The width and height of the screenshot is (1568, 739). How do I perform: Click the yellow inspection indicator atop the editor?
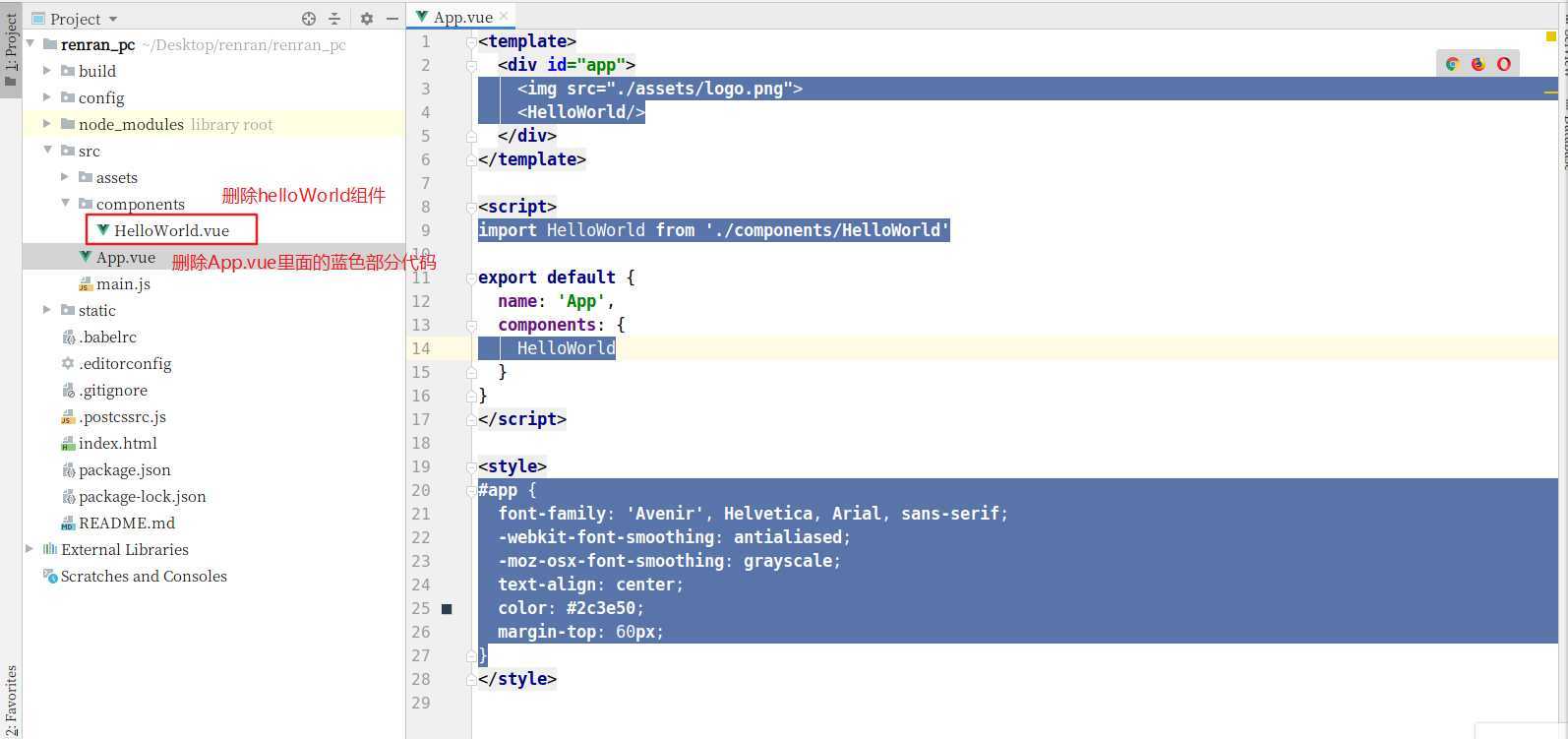coord(1551,37)
